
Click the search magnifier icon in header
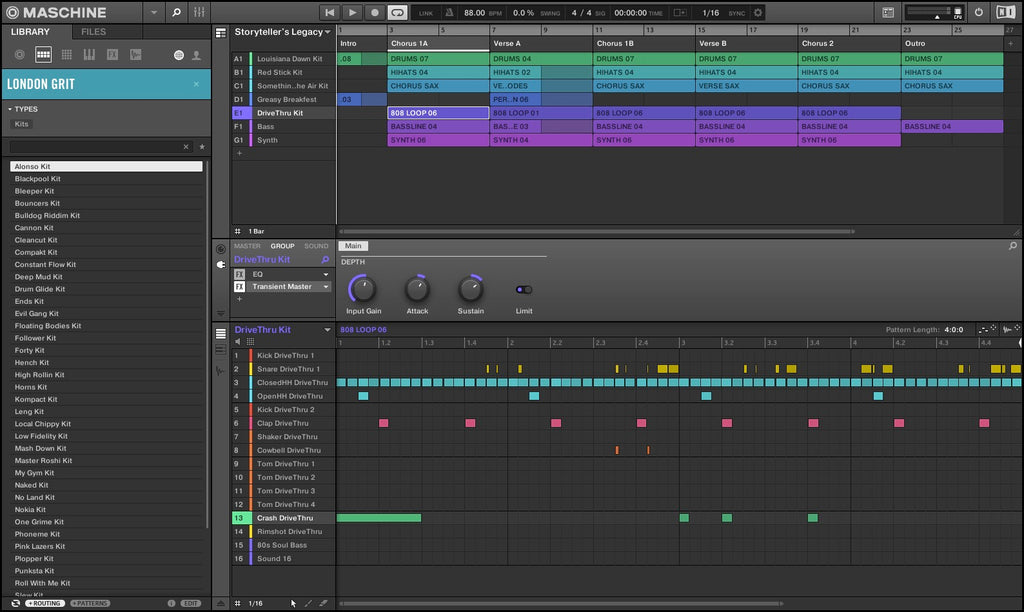point(176,12)
